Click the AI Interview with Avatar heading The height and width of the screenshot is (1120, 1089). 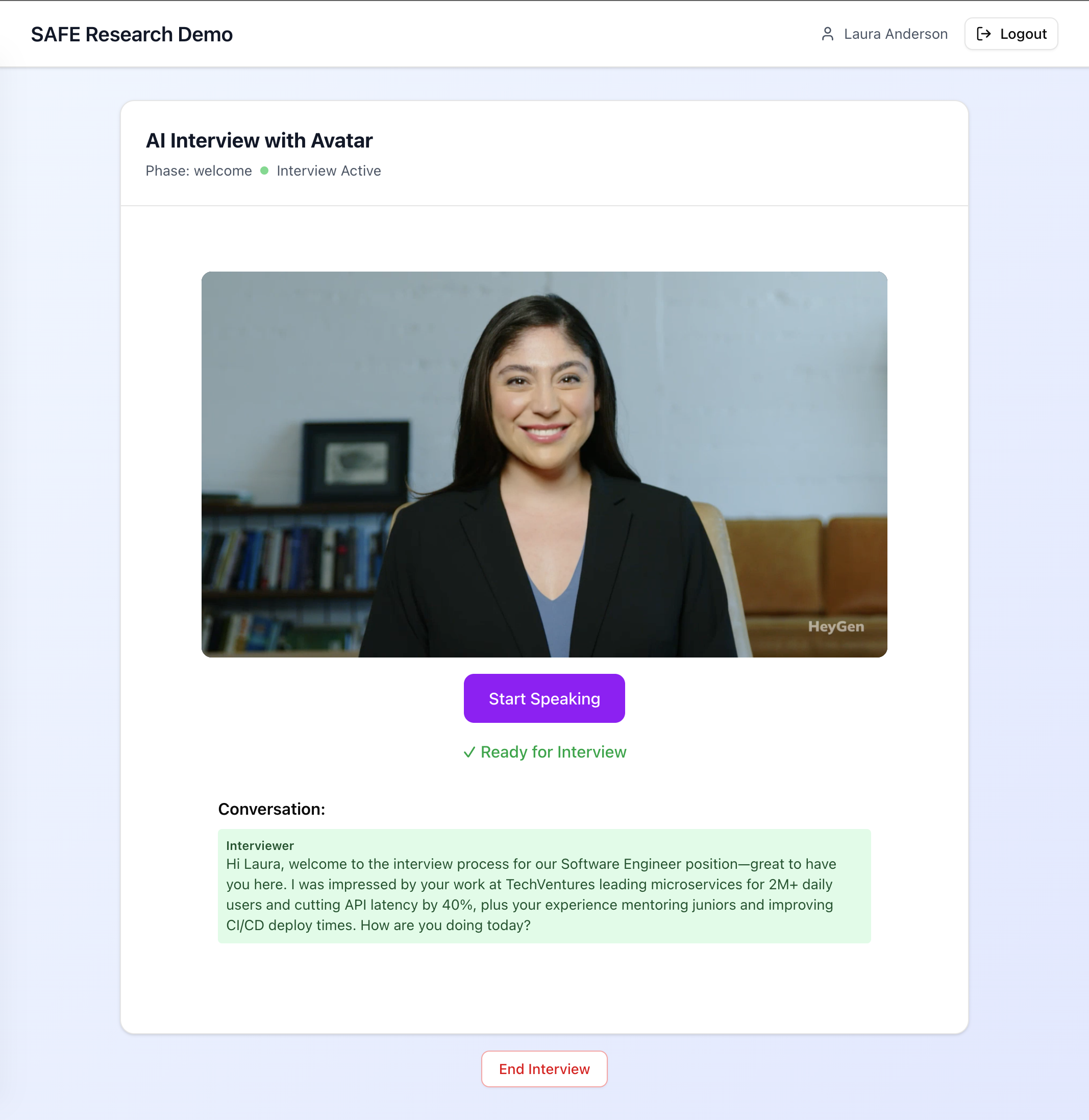(259, 141)
